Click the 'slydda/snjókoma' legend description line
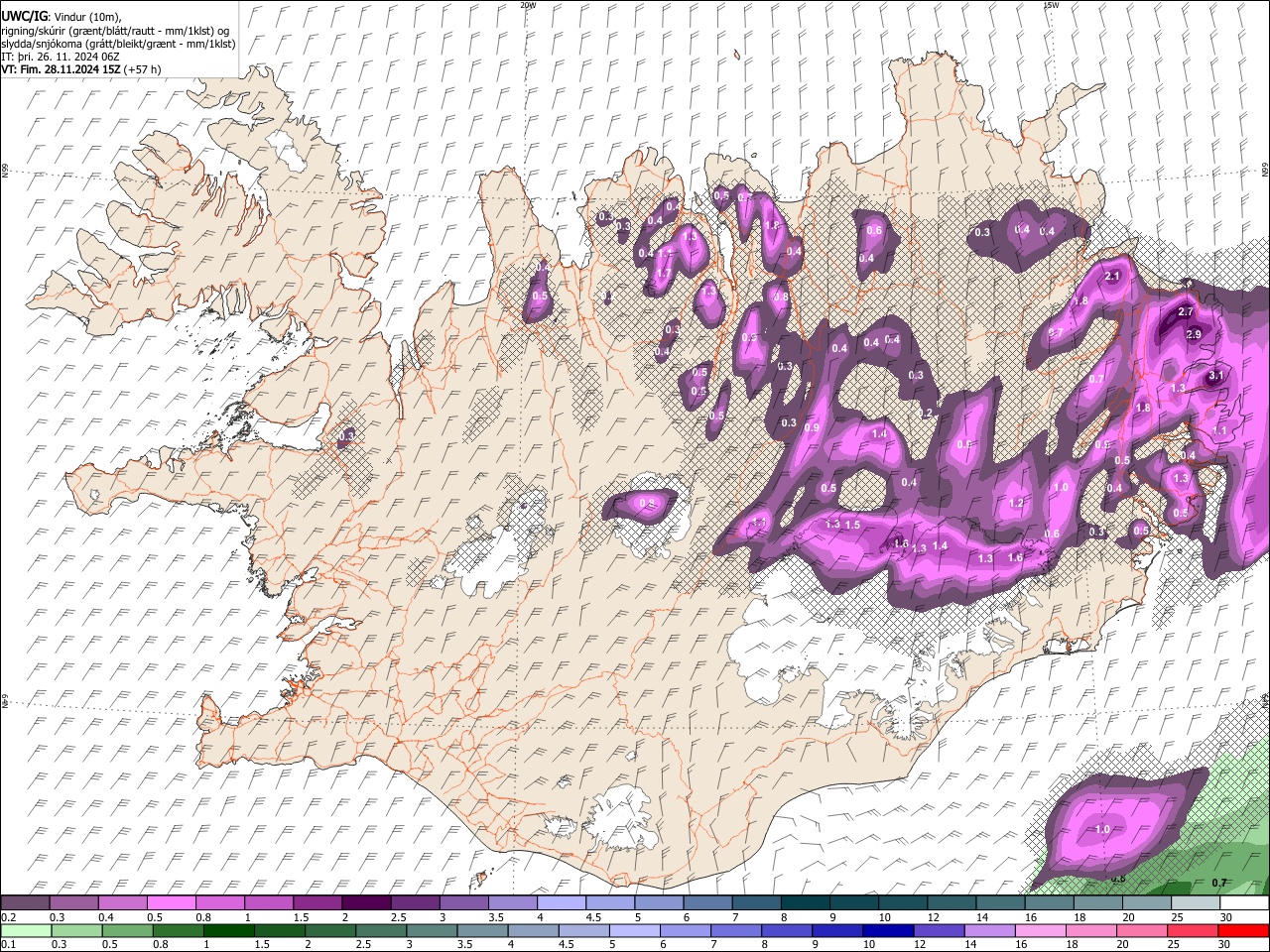 118,44
